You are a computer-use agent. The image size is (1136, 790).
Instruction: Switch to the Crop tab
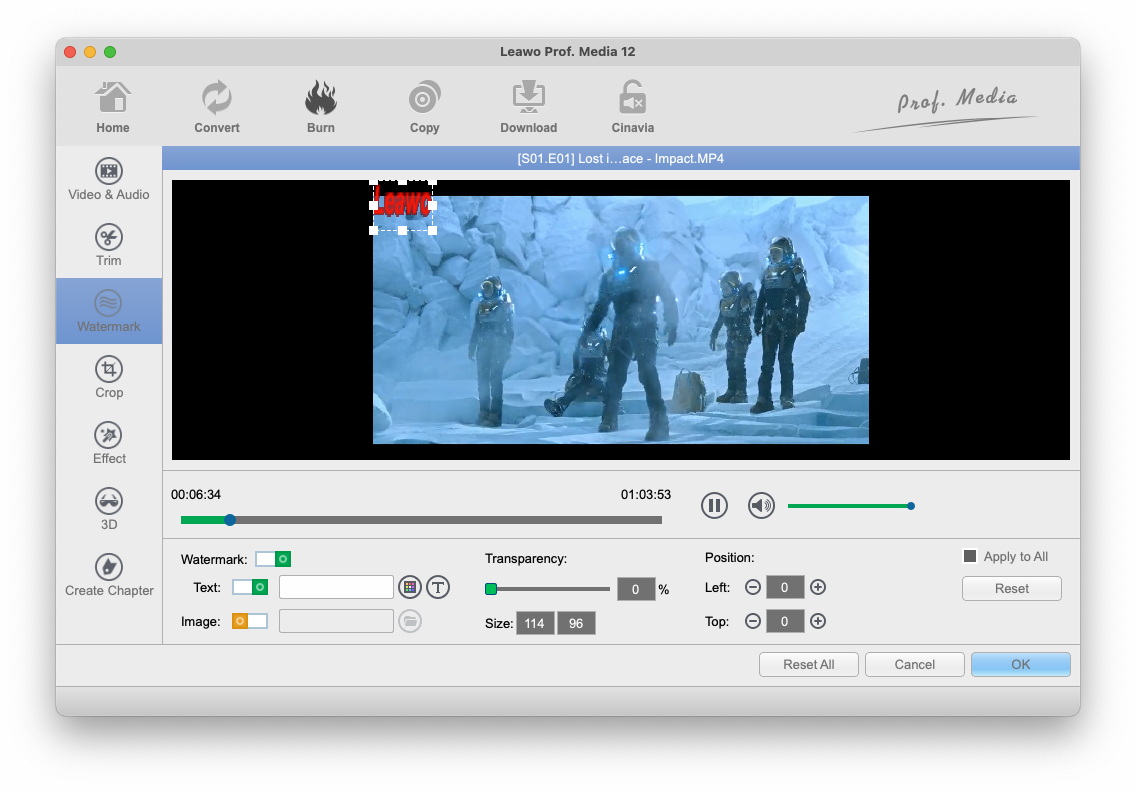click(109, 377)
